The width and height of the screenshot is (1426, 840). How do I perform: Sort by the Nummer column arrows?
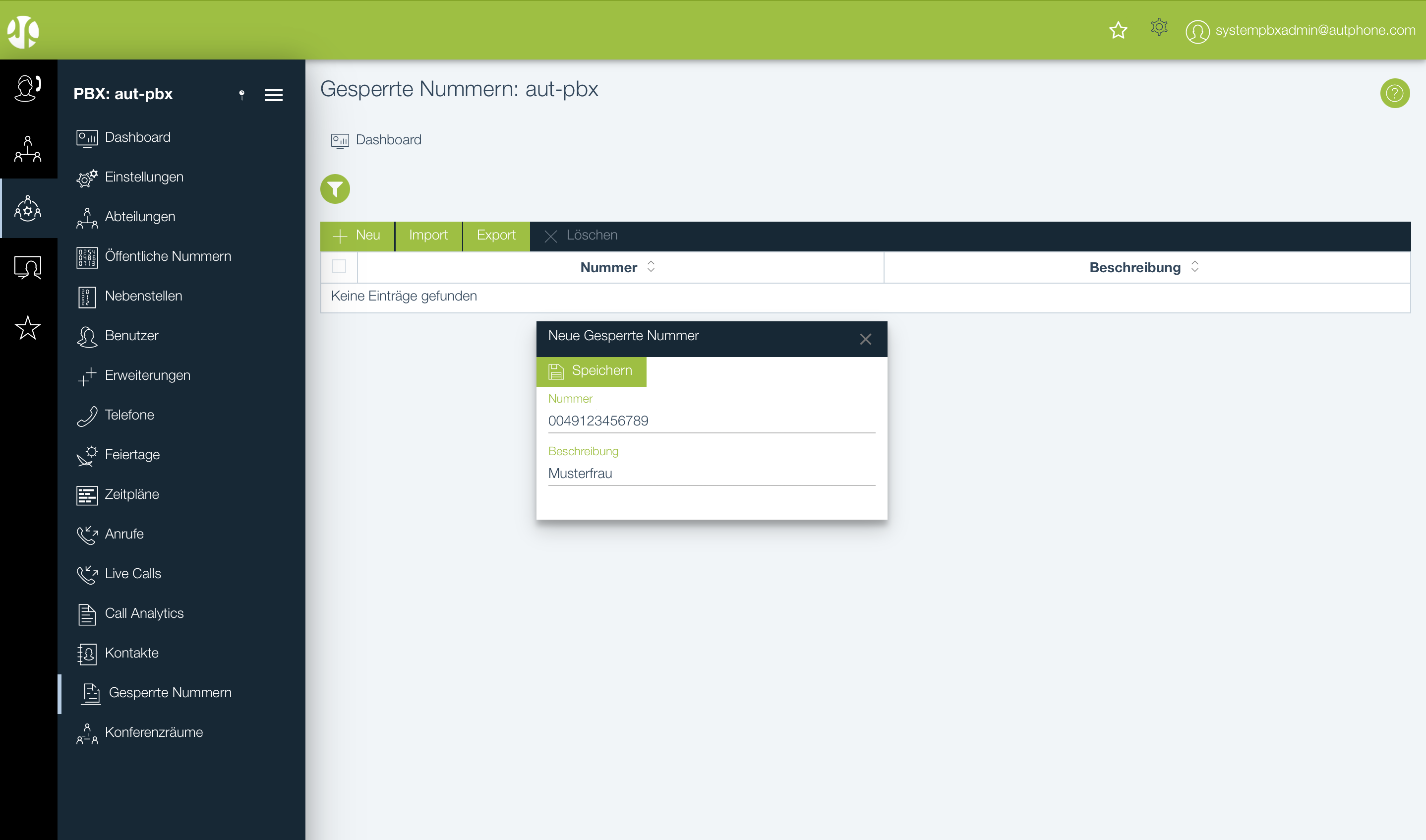click(651, 267)
